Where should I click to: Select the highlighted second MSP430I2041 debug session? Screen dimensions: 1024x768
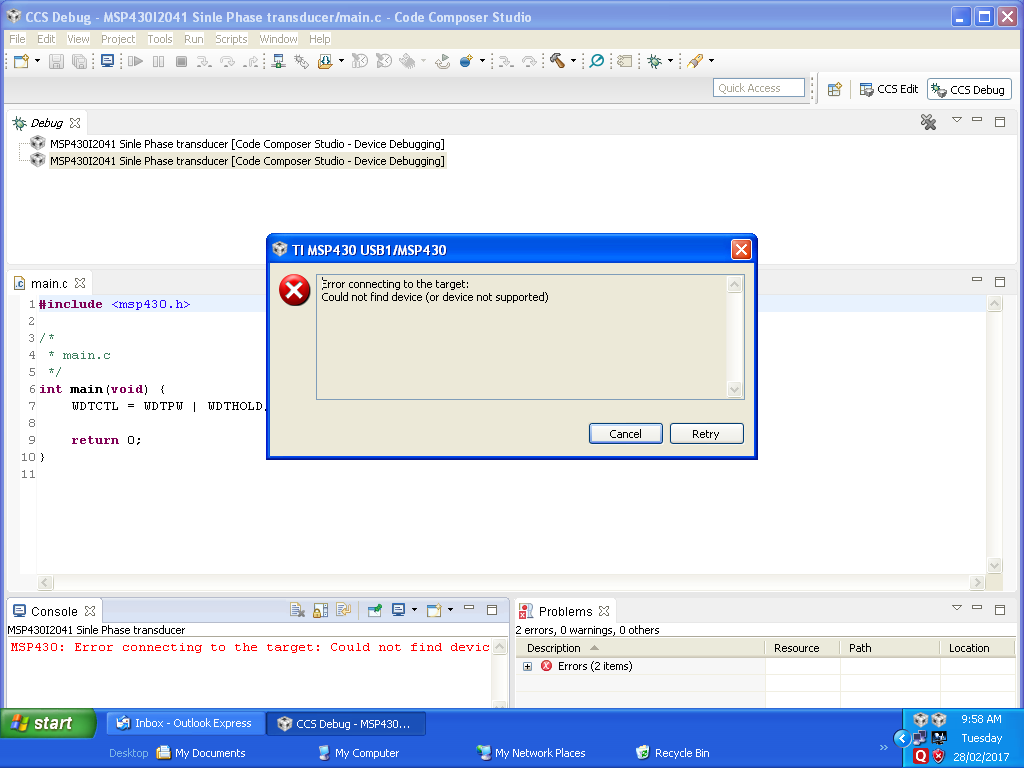coord(247,161)
